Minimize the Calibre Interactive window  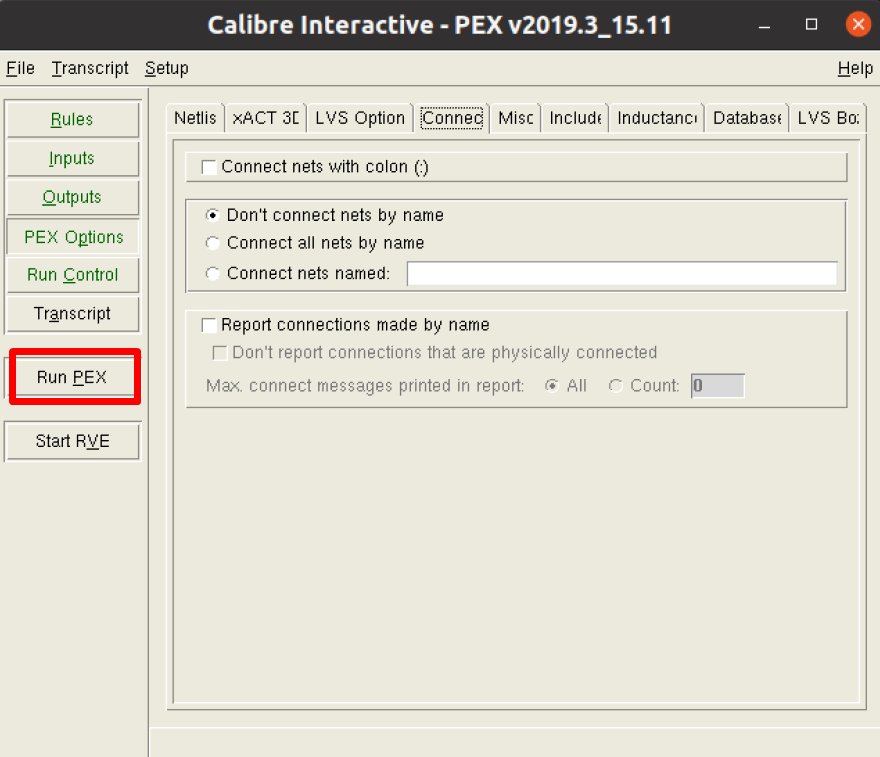point(764,25)
